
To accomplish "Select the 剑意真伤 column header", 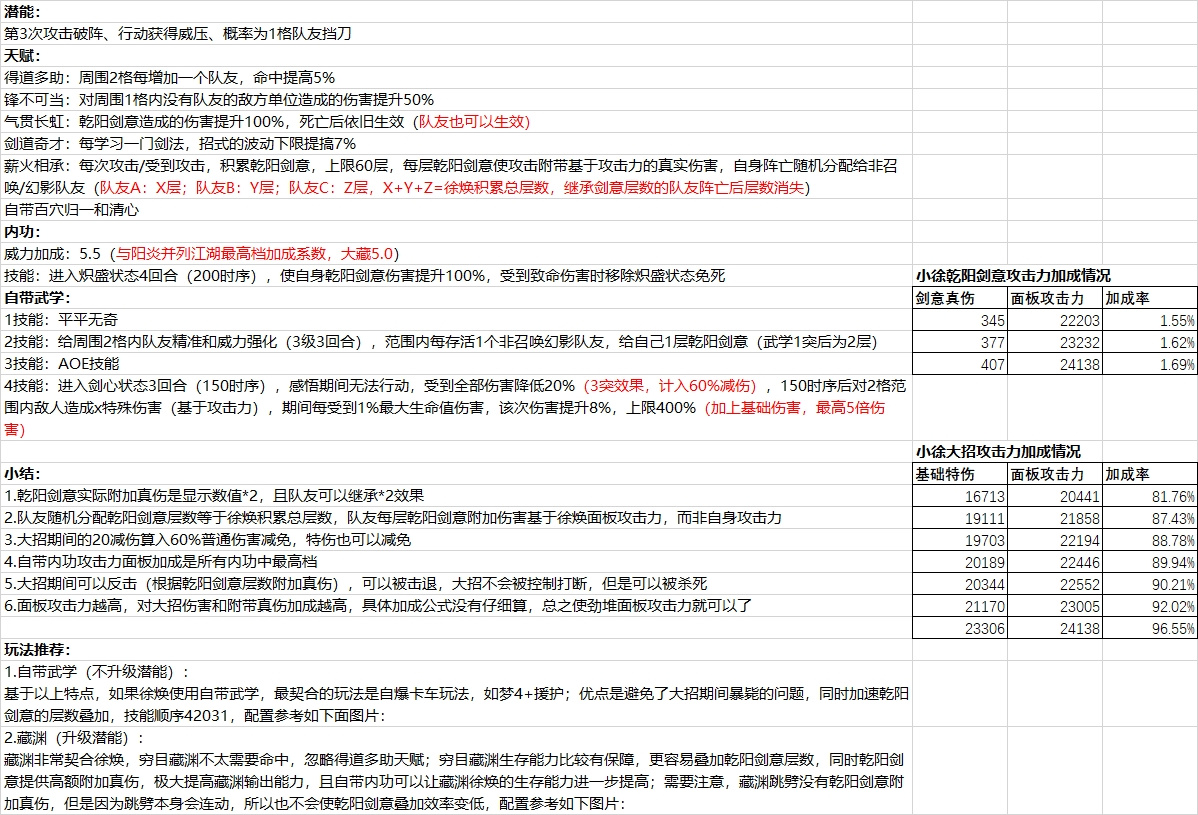I will point(960,298).
